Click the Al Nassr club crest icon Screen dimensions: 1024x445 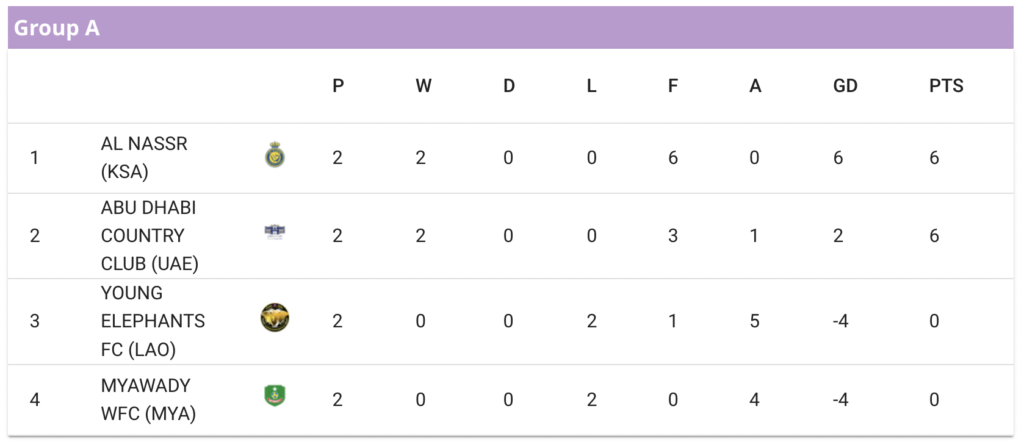(x=275, y=155)
